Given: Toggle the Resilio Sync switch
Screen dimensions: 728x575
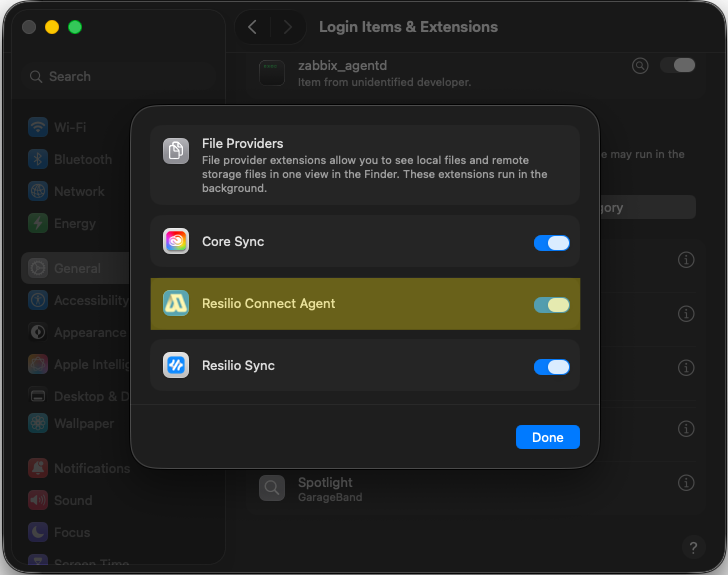Looking at the screenshot, I should (552, 367).
